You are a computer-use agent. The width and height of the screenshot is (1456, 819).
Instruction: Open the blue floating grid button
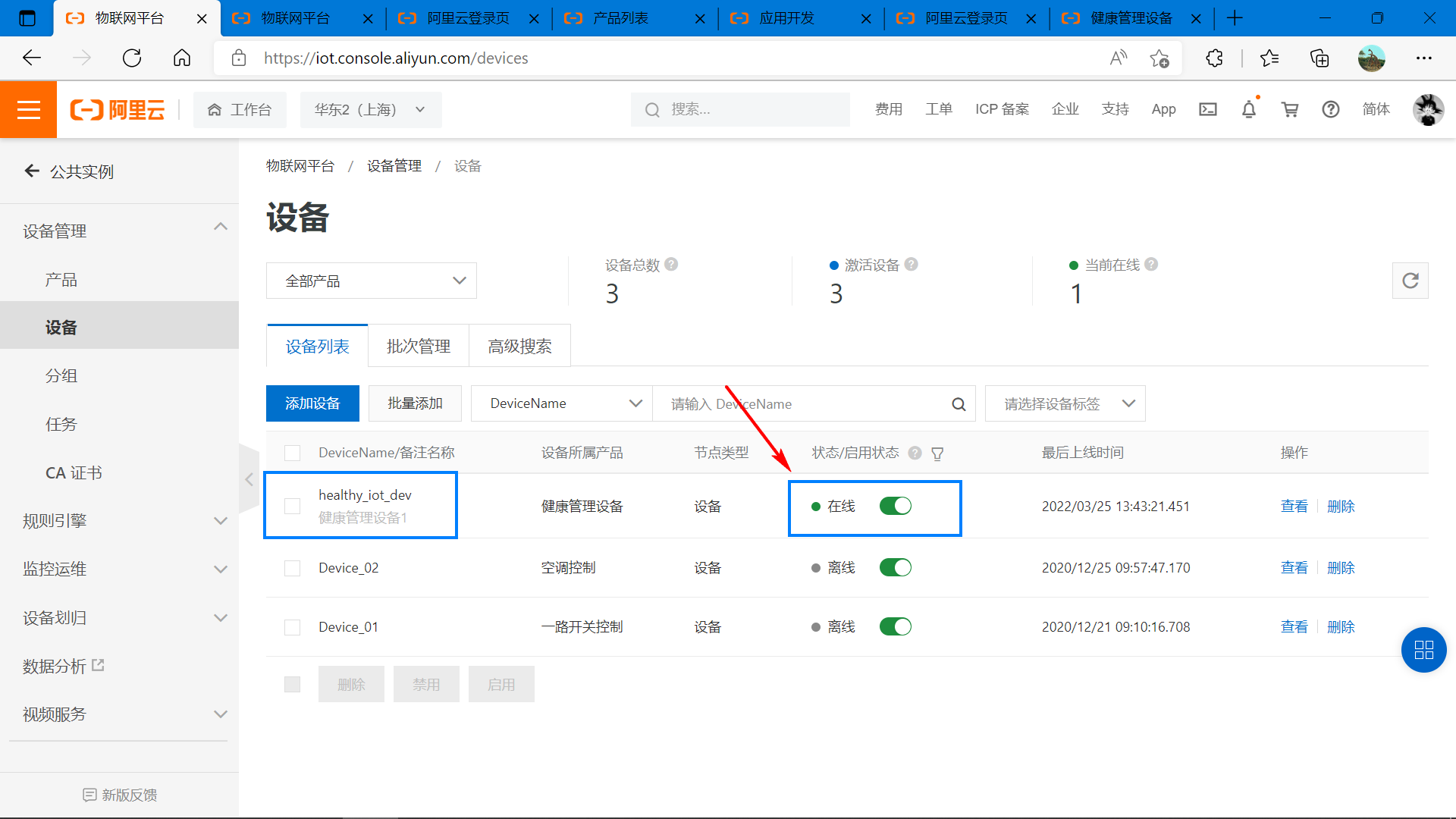pyautogui.click(x=1424, y=650)
